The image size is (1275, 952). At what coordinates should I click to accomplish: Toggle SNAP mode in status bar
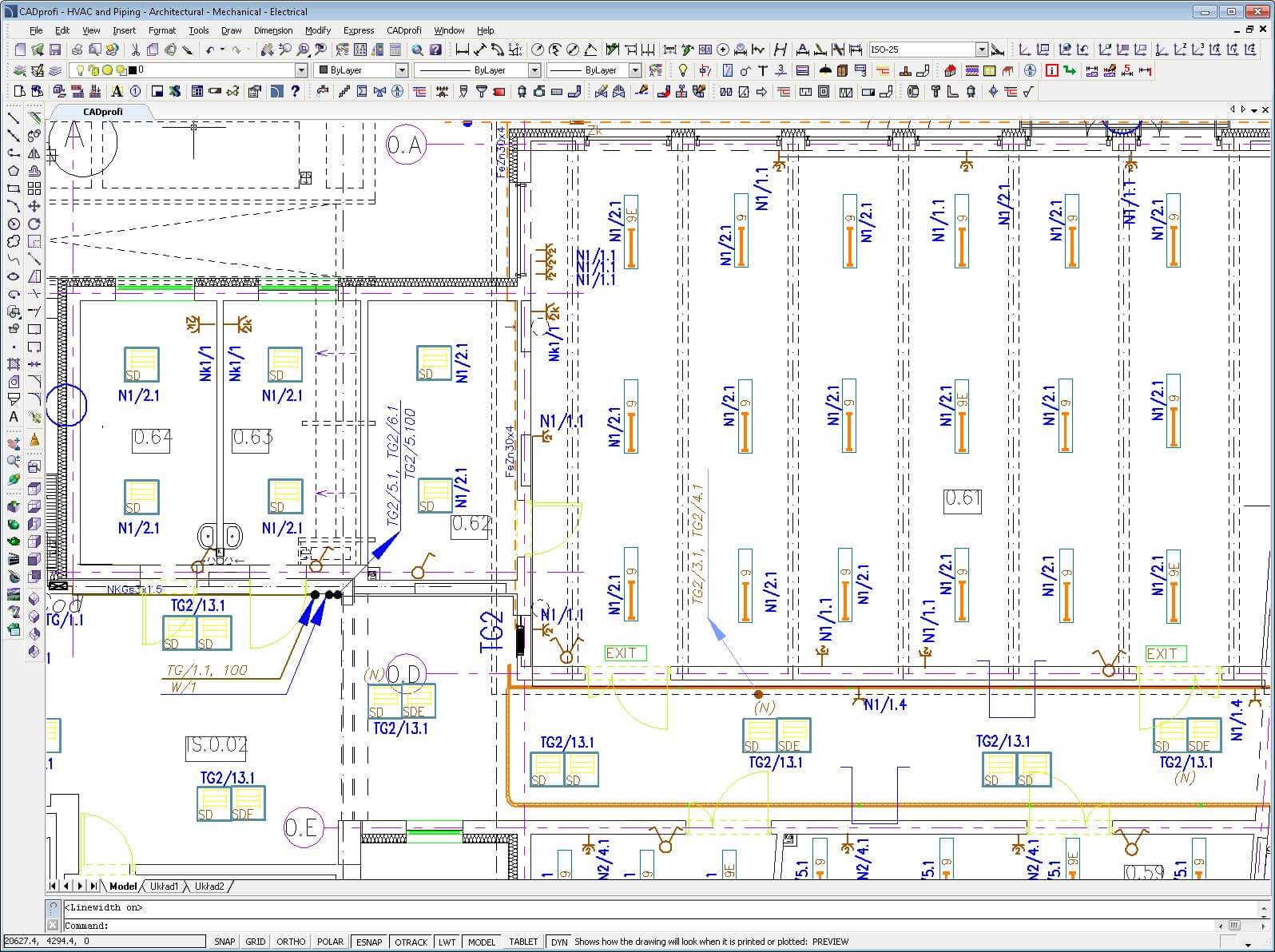pos(224,942)
